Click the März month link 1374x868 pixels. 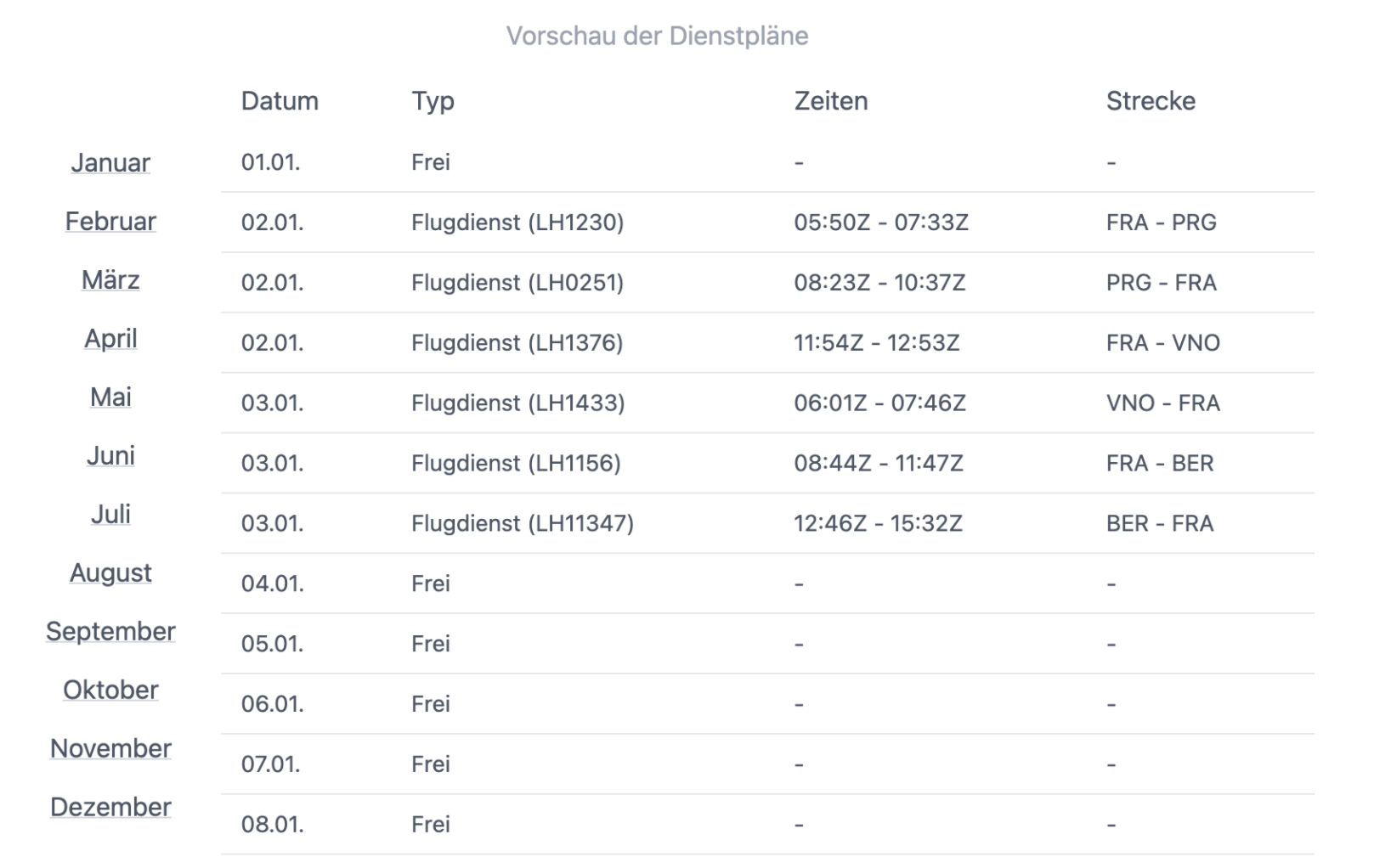click(110, 279)
